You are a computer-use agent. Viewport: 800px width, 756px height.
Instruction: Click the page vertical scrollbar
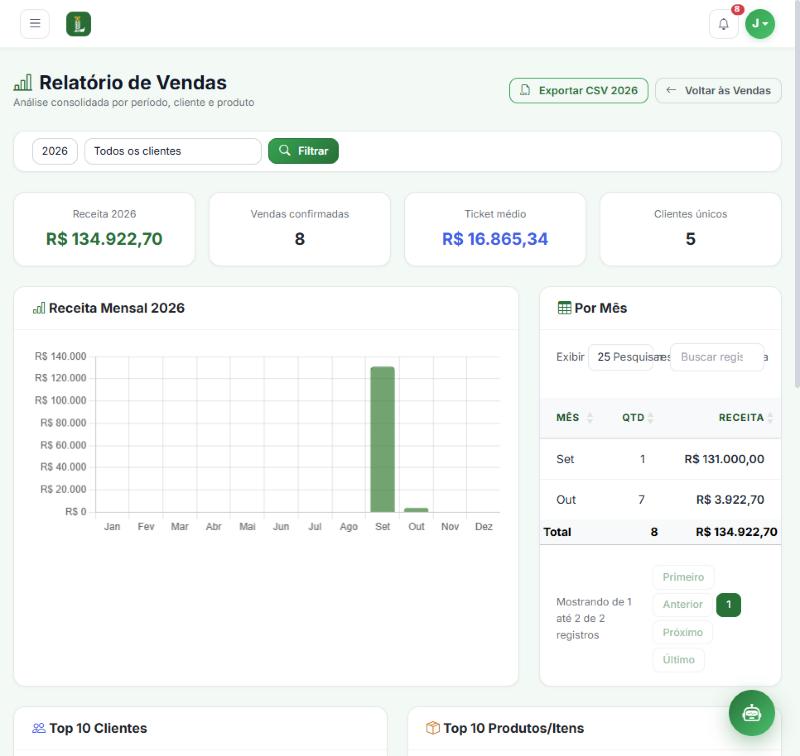click(x=797, y=194)
